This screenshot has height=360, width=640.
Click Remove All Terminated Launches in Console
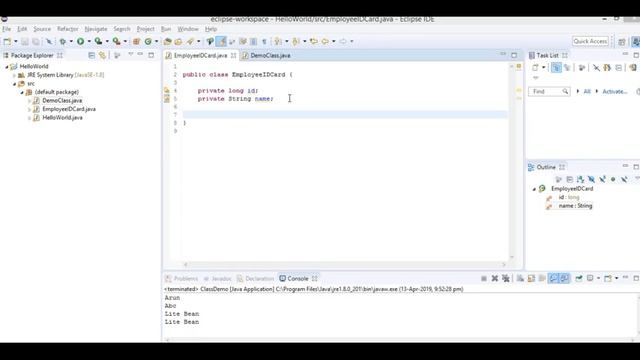point(506,278)
